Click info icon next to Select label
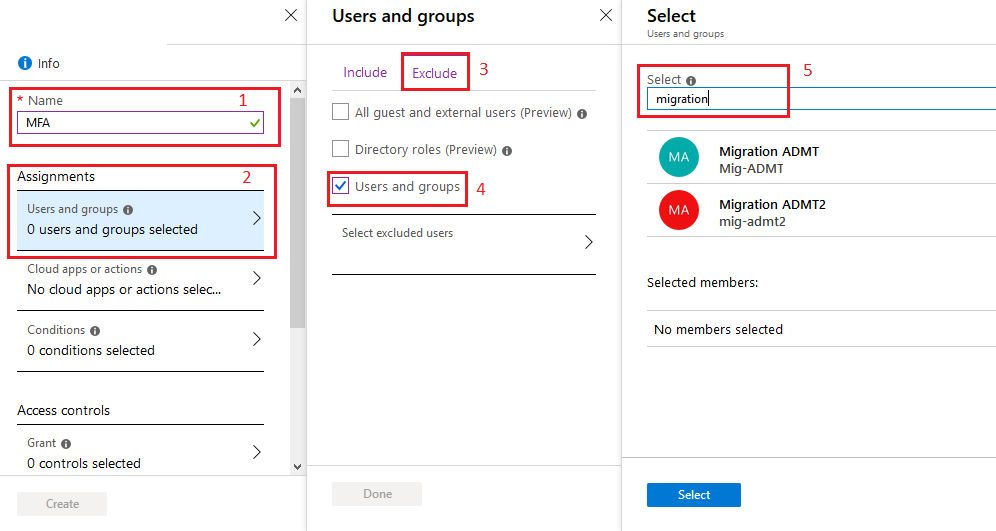Viewport: 996px width, 531px height. point(691,81)
